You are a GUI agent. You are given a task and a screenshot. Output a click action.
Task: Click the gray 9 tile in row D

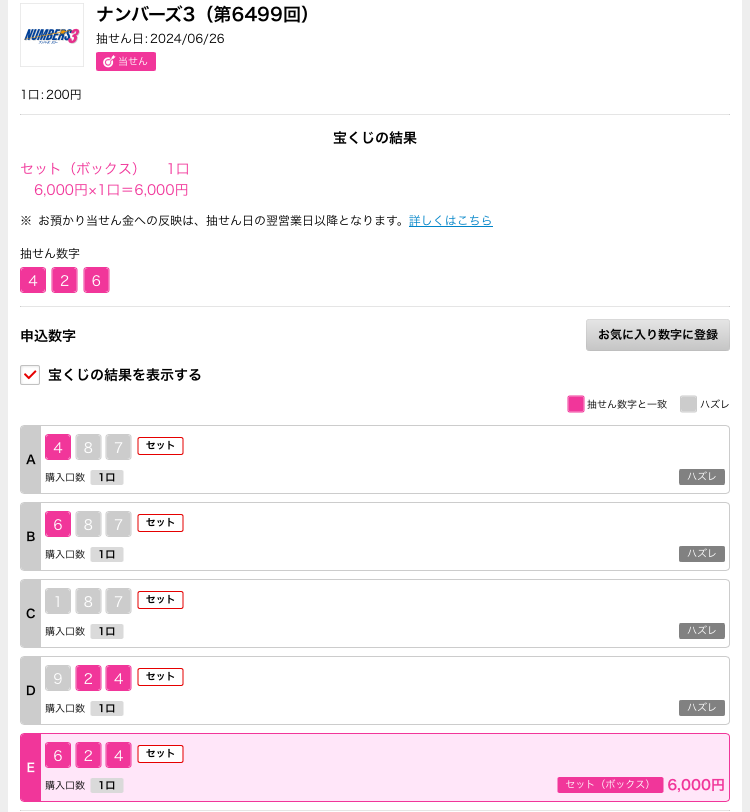[58, 678]
